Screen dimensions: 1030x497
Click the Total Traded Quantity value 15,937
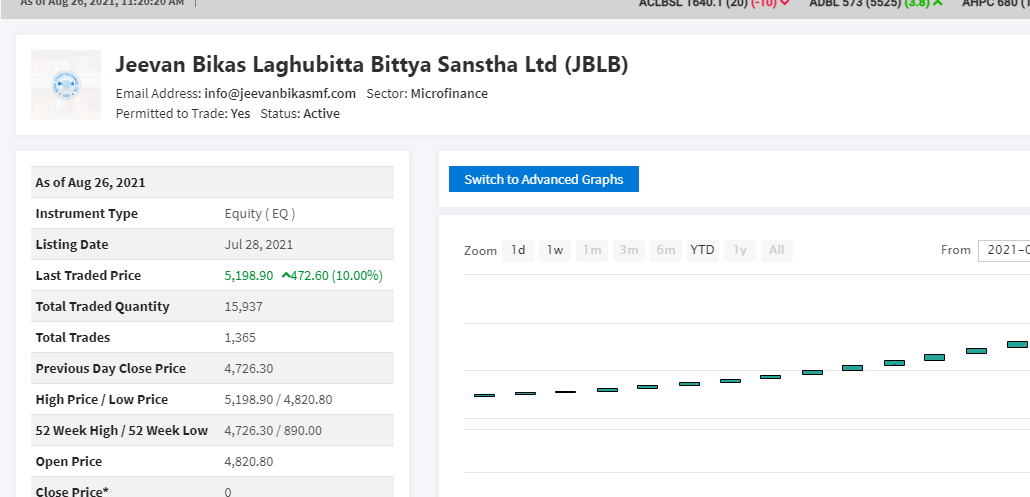click(x=243, y=307)
